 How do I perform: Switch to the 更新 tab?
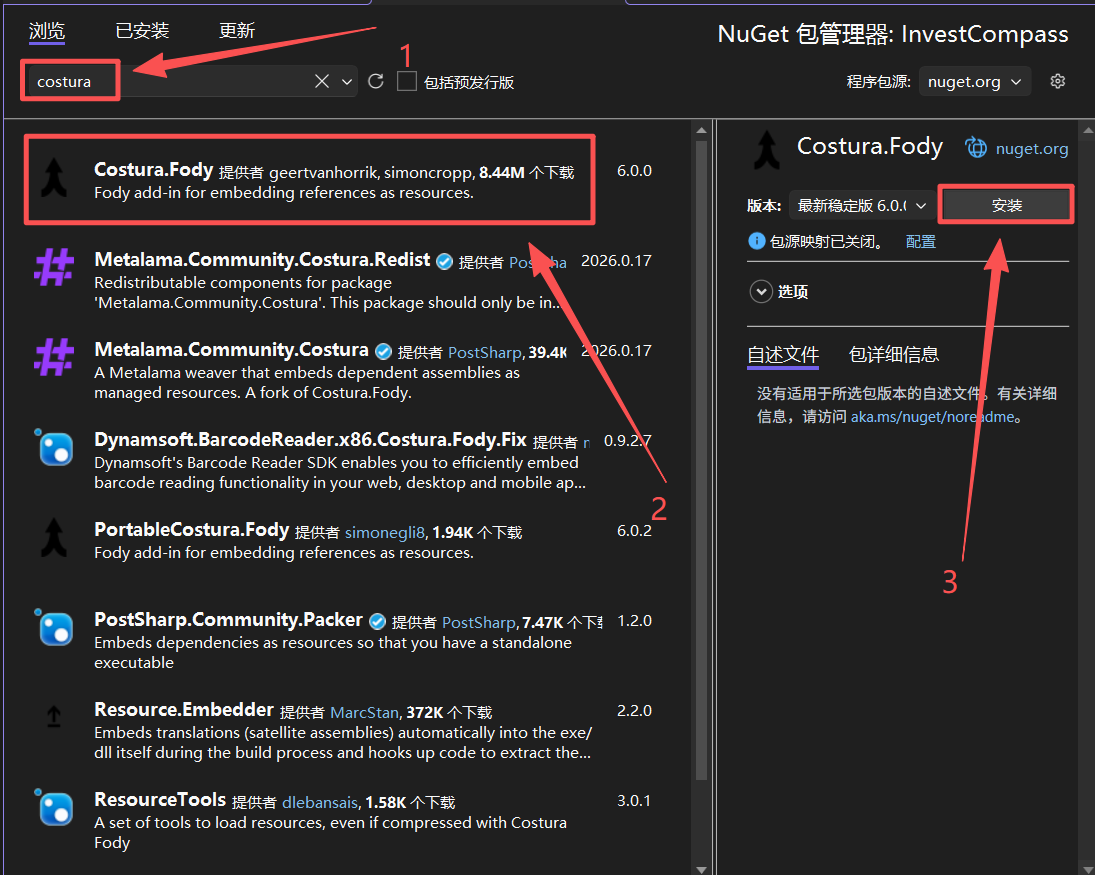(237, 31)
